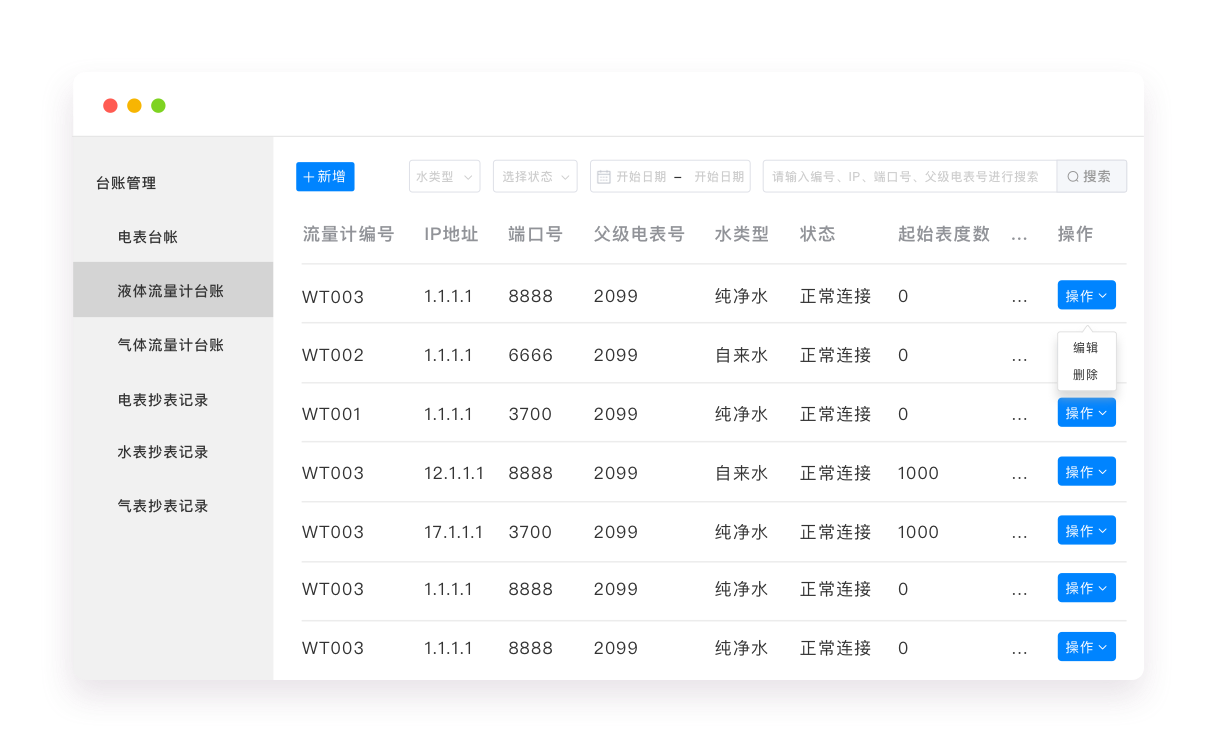Expand 操作 dropdown for the 12.1.1.1 row

coord(1086,472)
